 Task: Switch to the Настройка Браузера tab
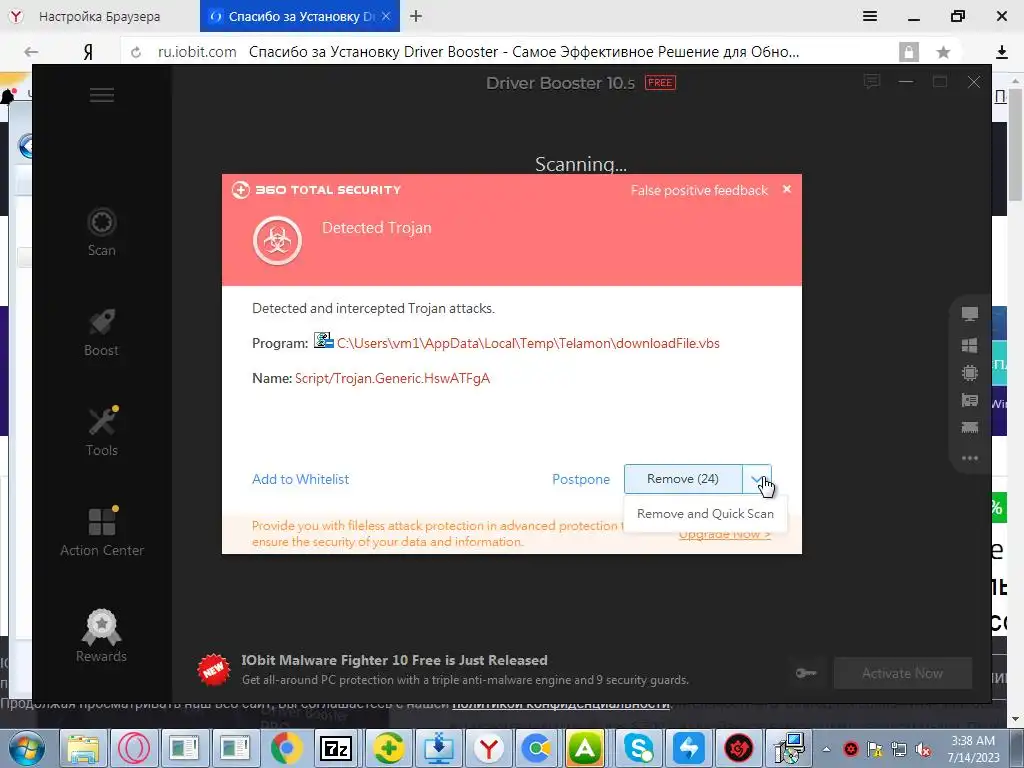pyautogui.click(x=99, y=16)
